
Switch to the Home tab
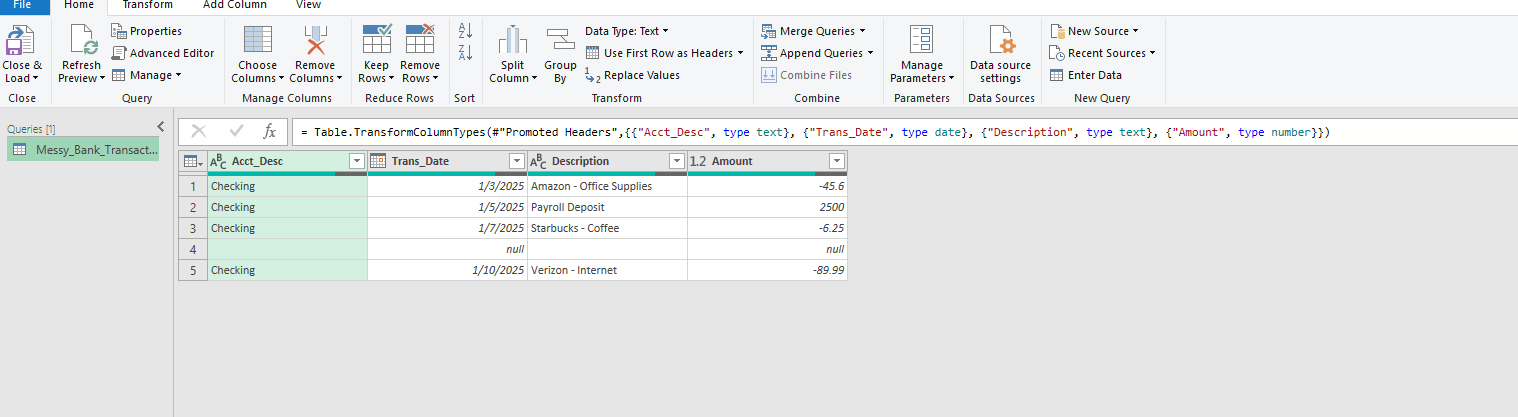point(78,5)
